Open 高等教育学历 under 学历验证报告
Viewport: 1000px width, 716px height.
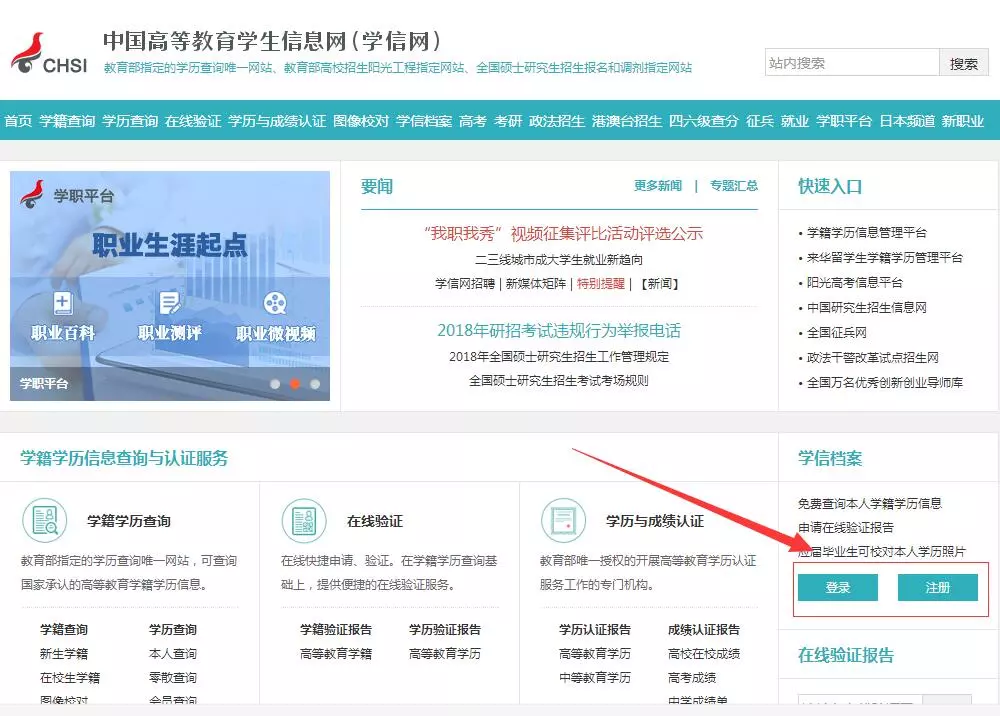(445, 654)
